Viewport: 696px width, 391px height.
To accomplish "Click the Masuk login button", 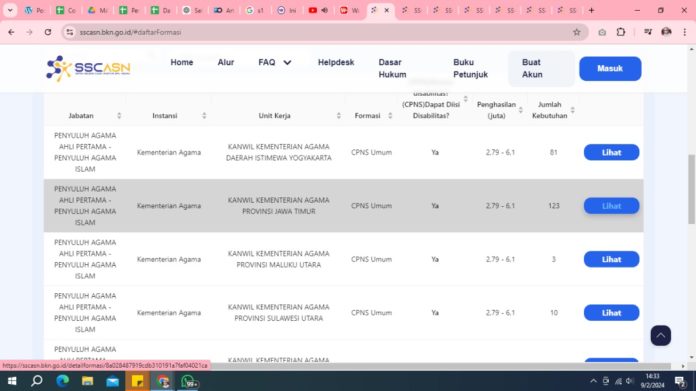I will pos(610,68).
